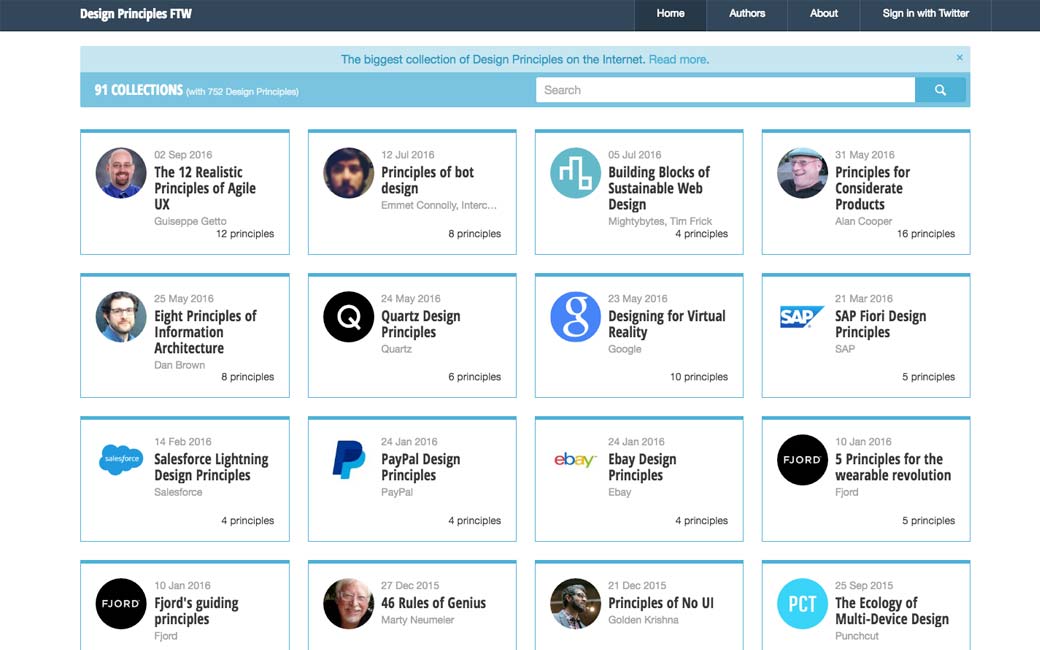This screenshot has width=1040, height=650.
Task: Follow the Read more link
Action: (x=678, y=60)
